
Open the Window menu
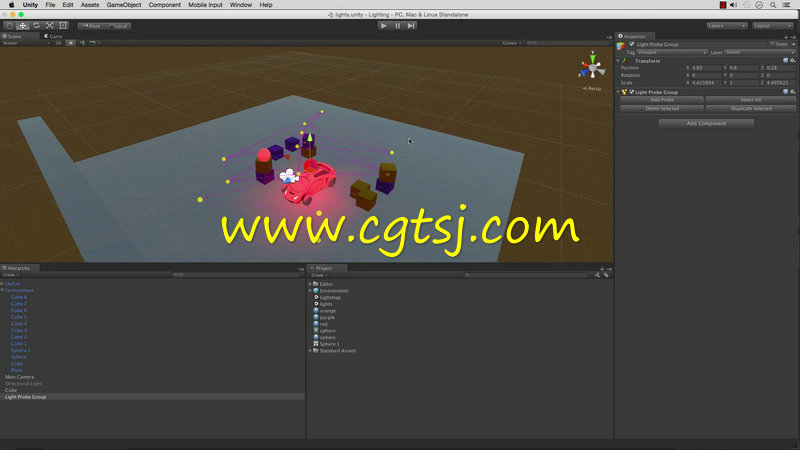coord(240,5)
